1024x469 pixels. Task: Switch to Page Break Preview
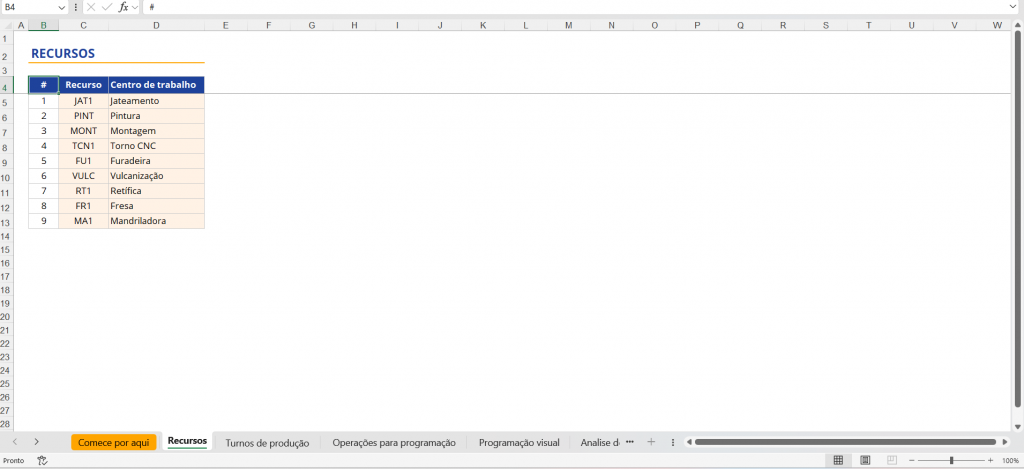click(x=890, y=460)
